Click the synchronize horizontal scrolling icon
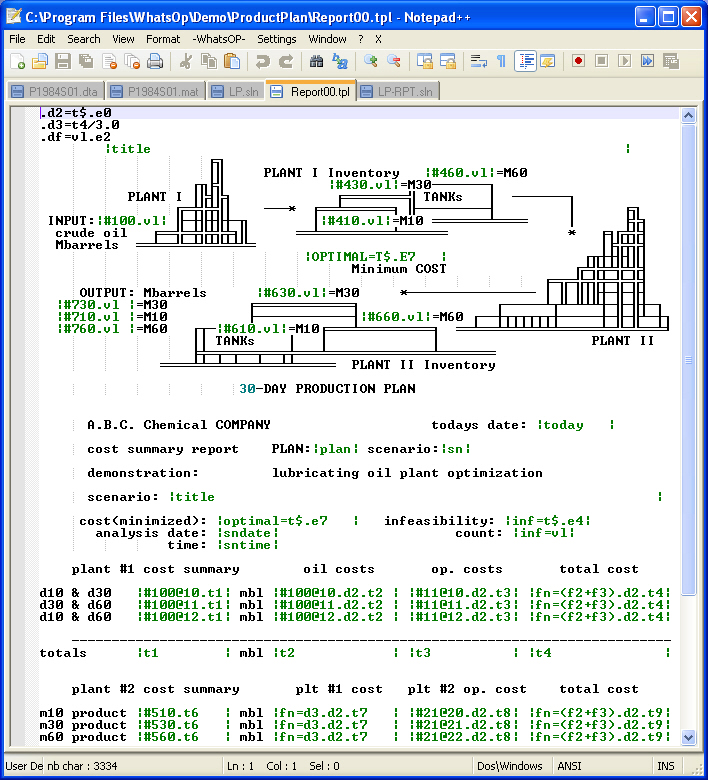 pyautogui.click(x=447, y=62)
